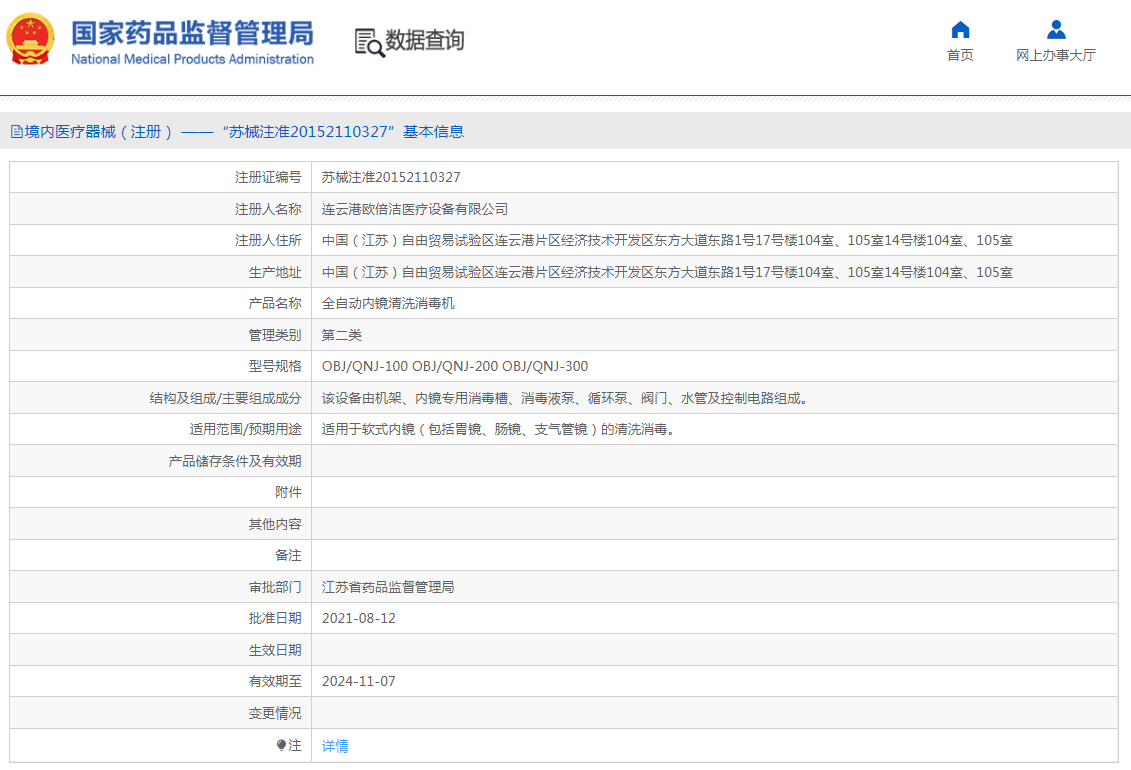Select the approval date 2021-08-12 cell
Screen dimensions: 1131x770
click(359, 618)
